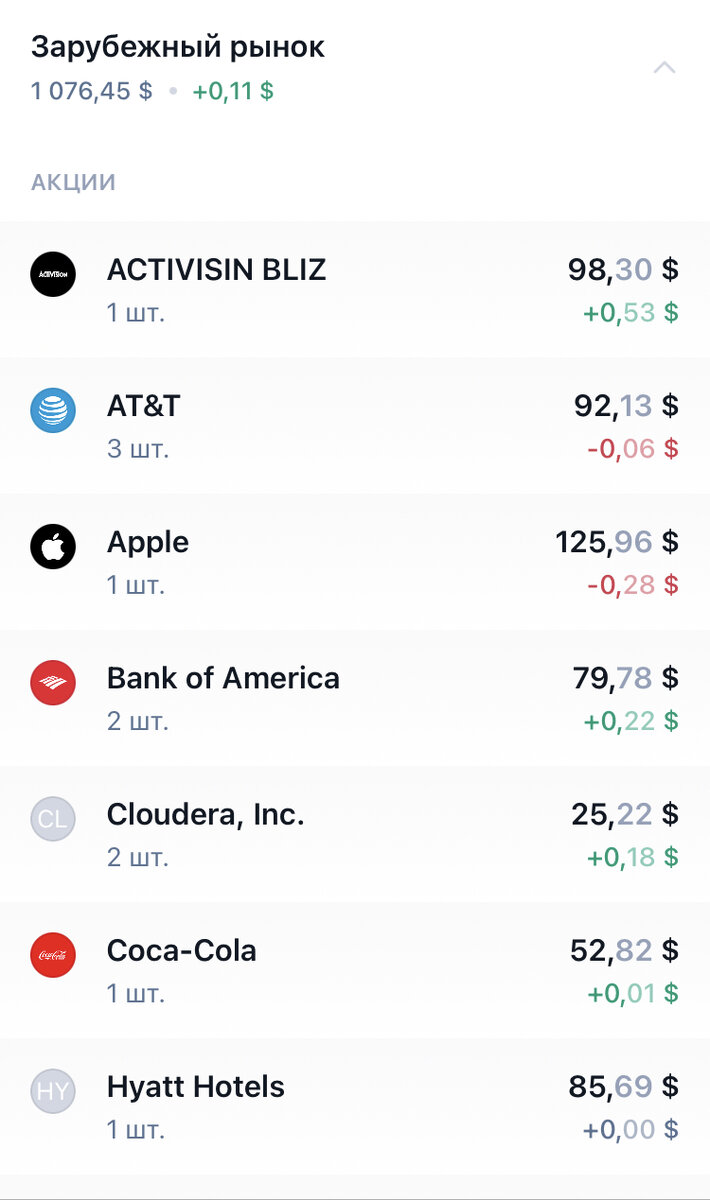The image size is (710, 1200).
Task: Collapse the Зарубежный рынок section chevron
Action: point(664,68)
